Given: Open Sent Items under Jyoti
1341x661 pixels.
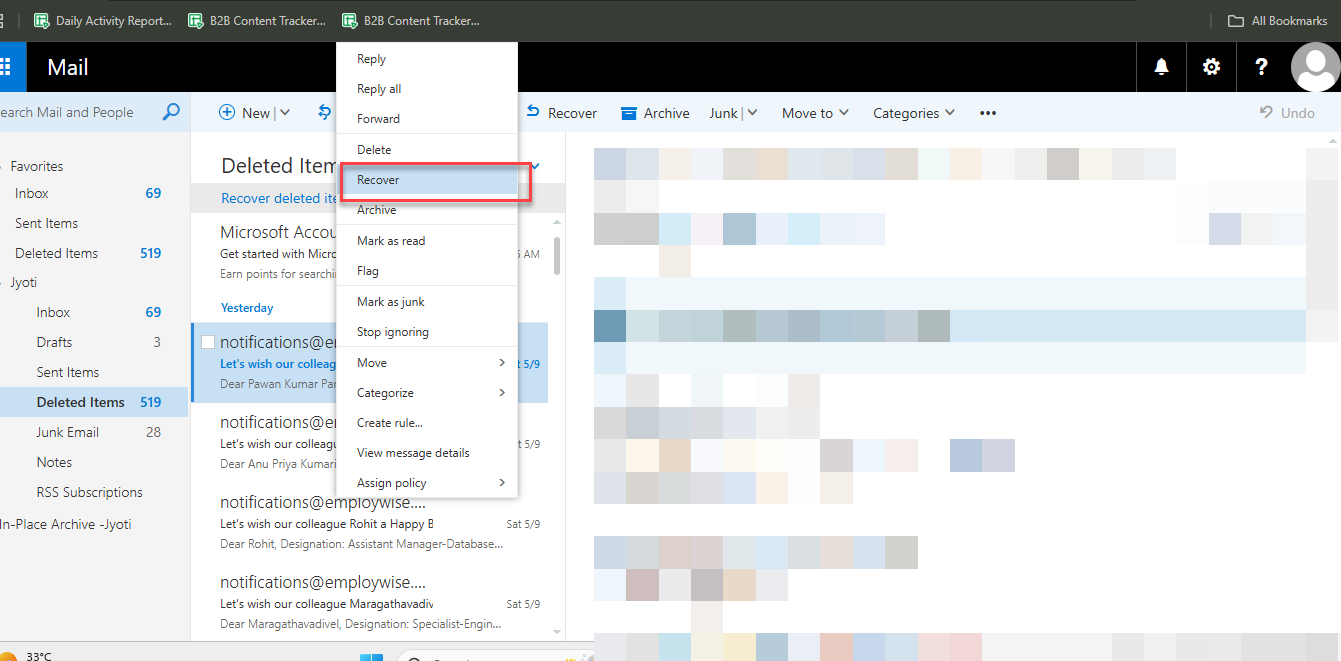Looking at the screenshot, I should pyautogui.click(x=94, y=372).
